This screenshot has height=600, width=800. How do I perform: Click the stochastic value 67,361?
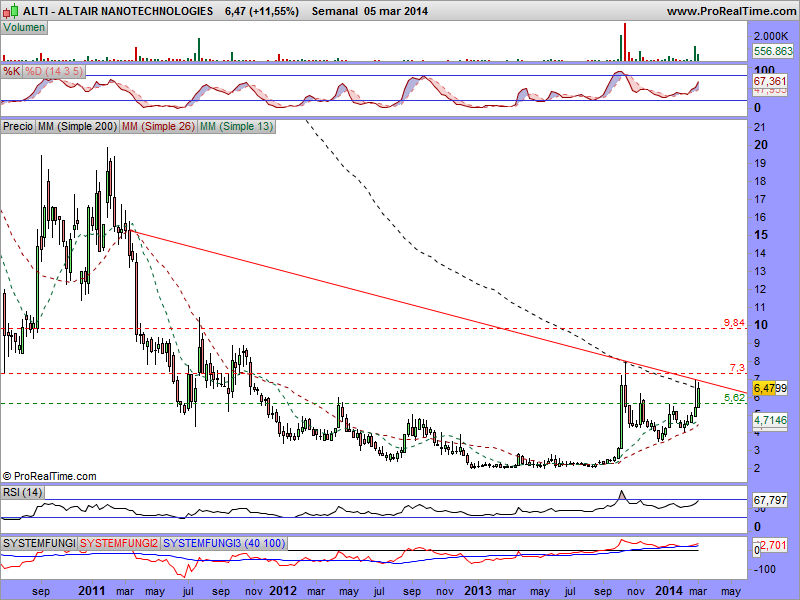(x=770, y=81)
